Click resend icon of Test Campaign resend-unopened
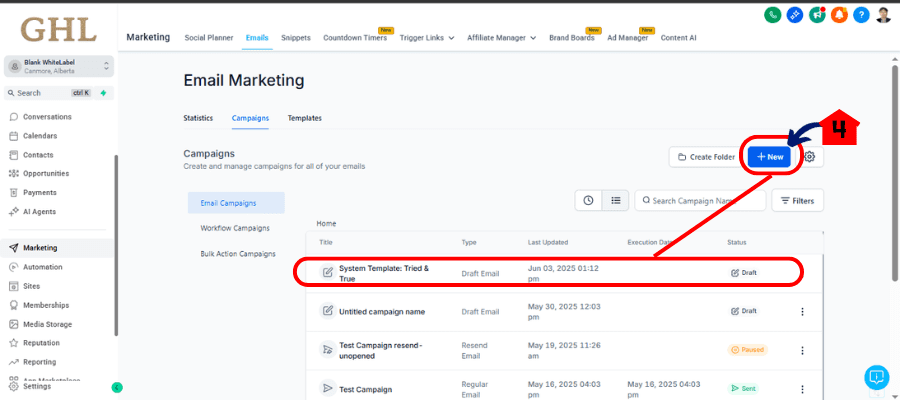Screen dimensions: 900x400 tap(327, 349)
